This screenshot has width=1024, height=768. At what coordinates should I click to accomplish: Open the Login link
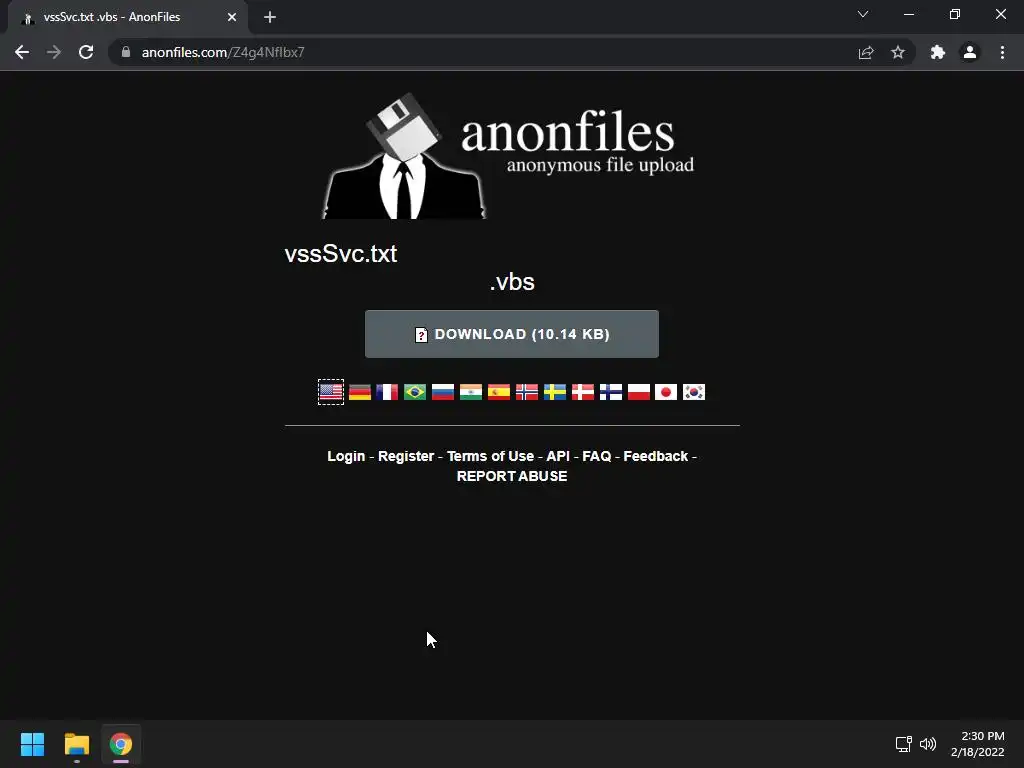pos(346,456)
